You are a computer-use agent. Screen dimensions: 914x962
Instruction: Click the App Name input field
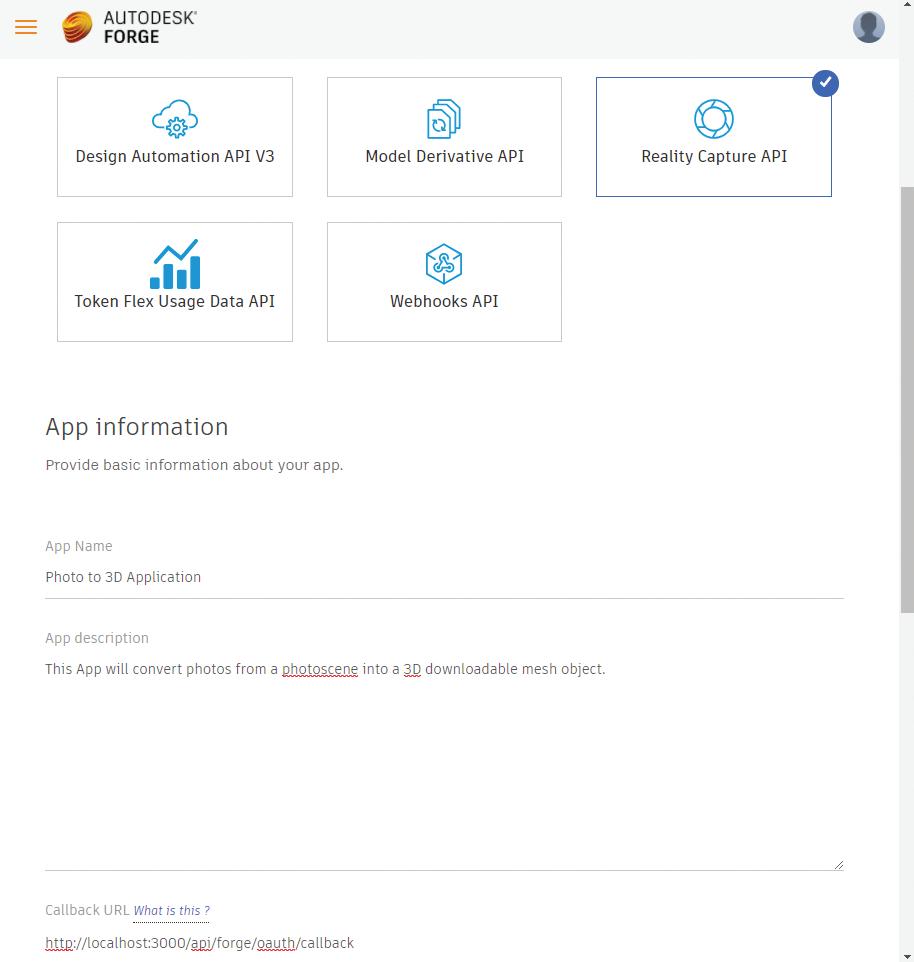(444, 577)
